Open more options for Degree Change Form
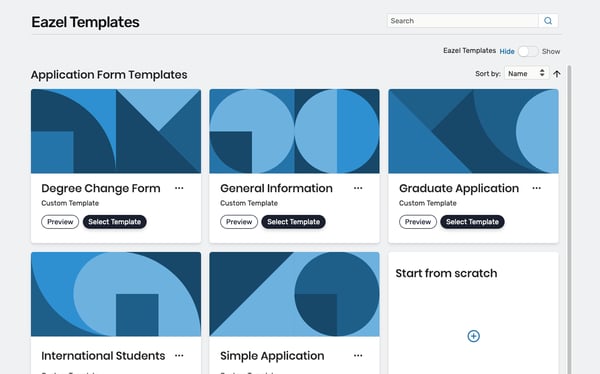The height and width of the screenshot is (374, 600). pos(179,188)
